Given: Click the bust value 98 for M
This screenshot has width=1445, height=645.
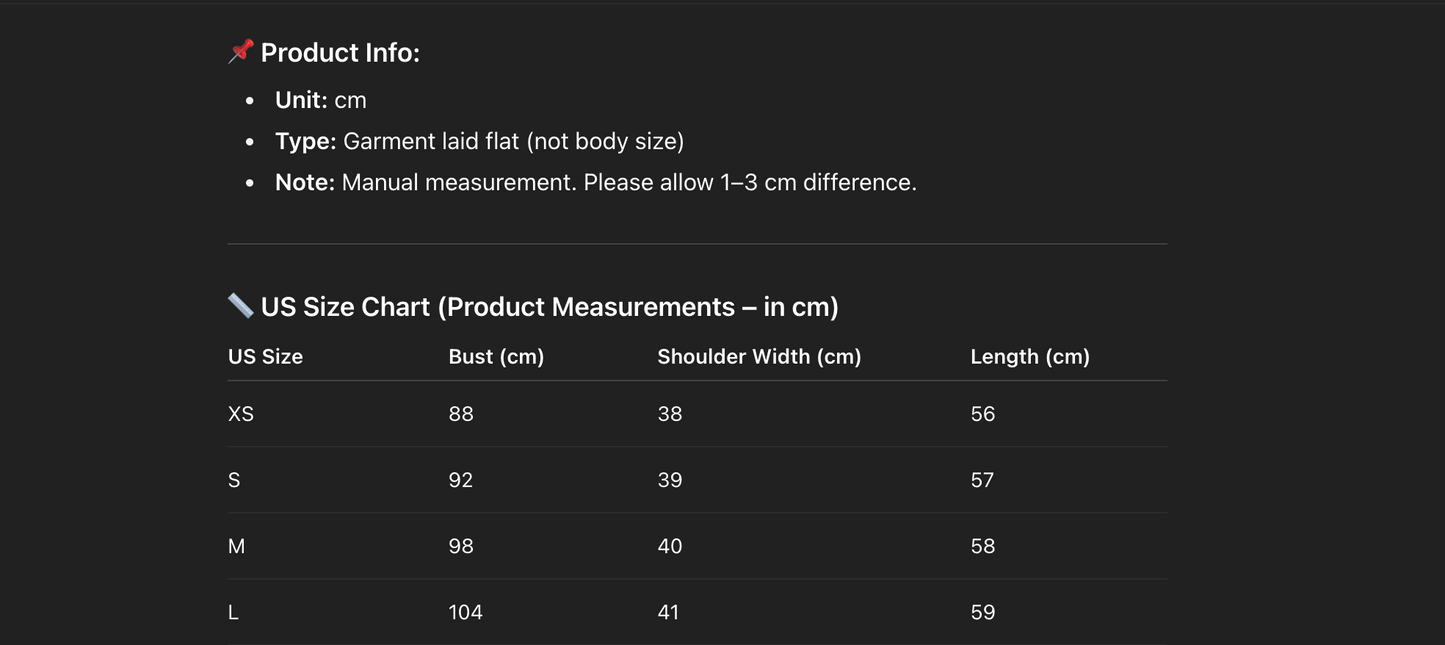Looking at the screenshot, I should 461,546.
